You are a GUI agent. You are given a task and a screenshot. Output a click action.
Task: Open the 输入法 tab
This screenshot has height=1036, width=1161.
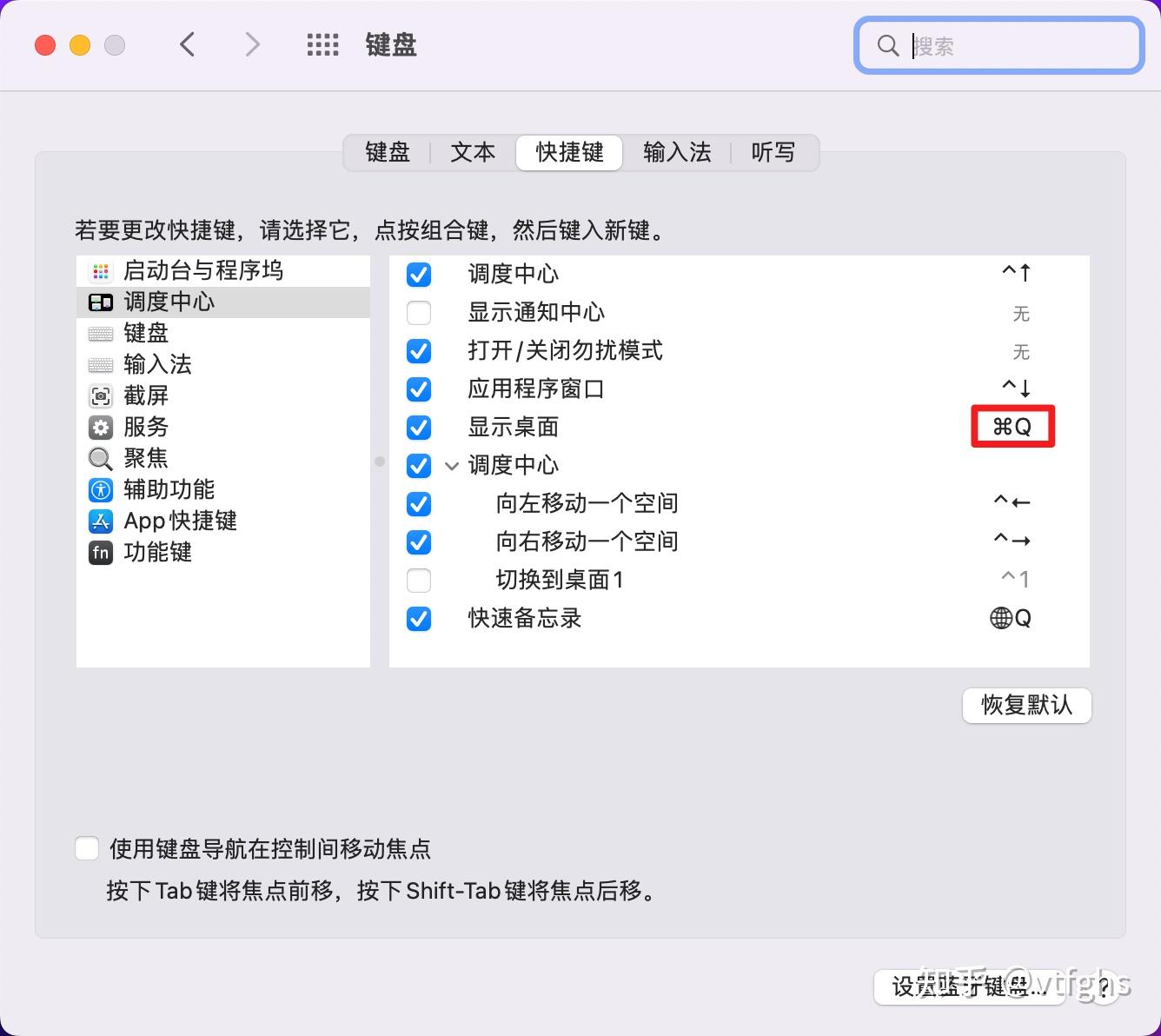tap(677, 153)
